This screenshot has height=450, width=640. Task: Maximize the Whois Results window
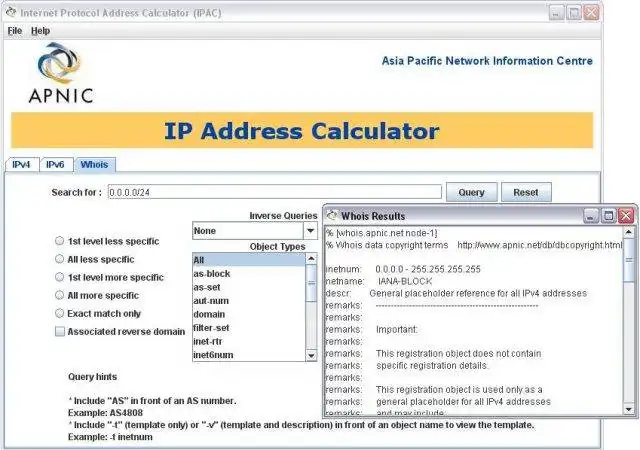(x=609, y=216)
